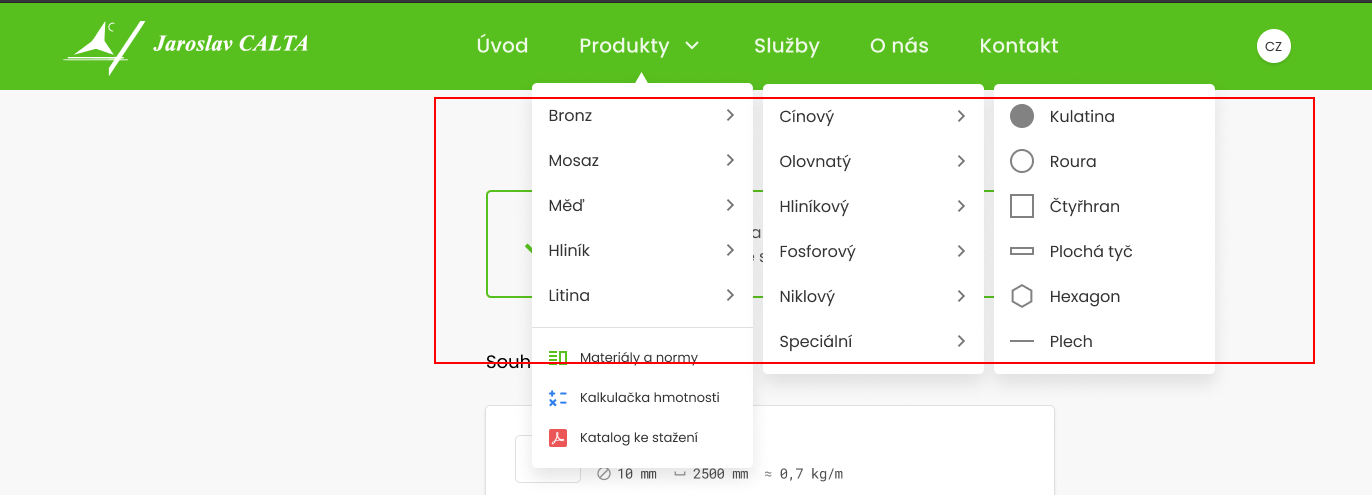
Task: Click the Katalog ke stažení PDF icon
Action: 558,437
